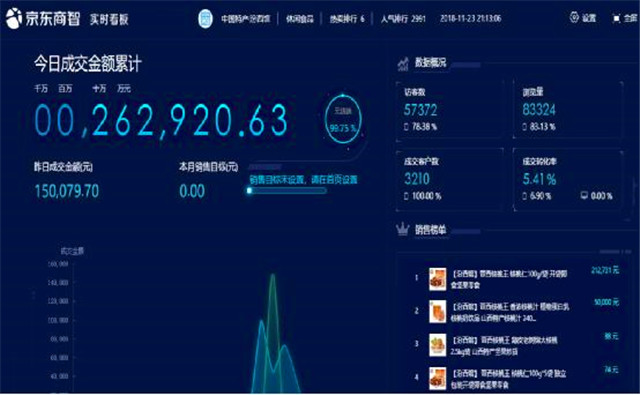Click the 全屏 fullscreen label
This screenshot has width=640, height=395.
631,18
